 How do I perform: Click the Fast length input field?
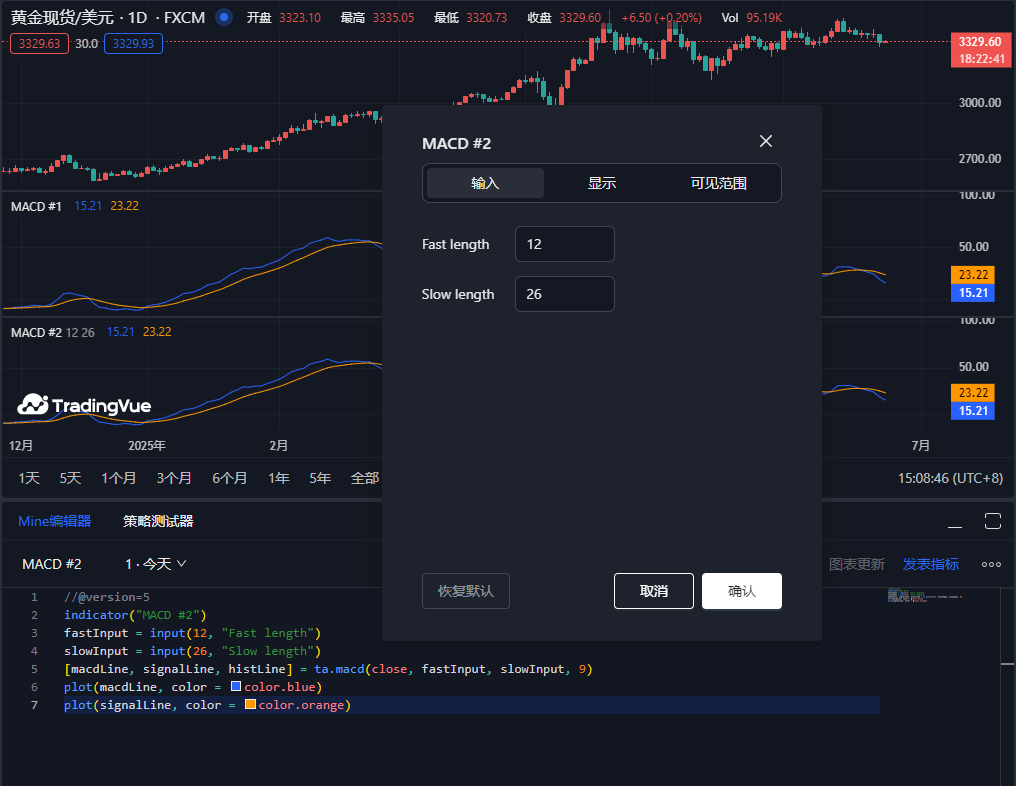point(564,244)
